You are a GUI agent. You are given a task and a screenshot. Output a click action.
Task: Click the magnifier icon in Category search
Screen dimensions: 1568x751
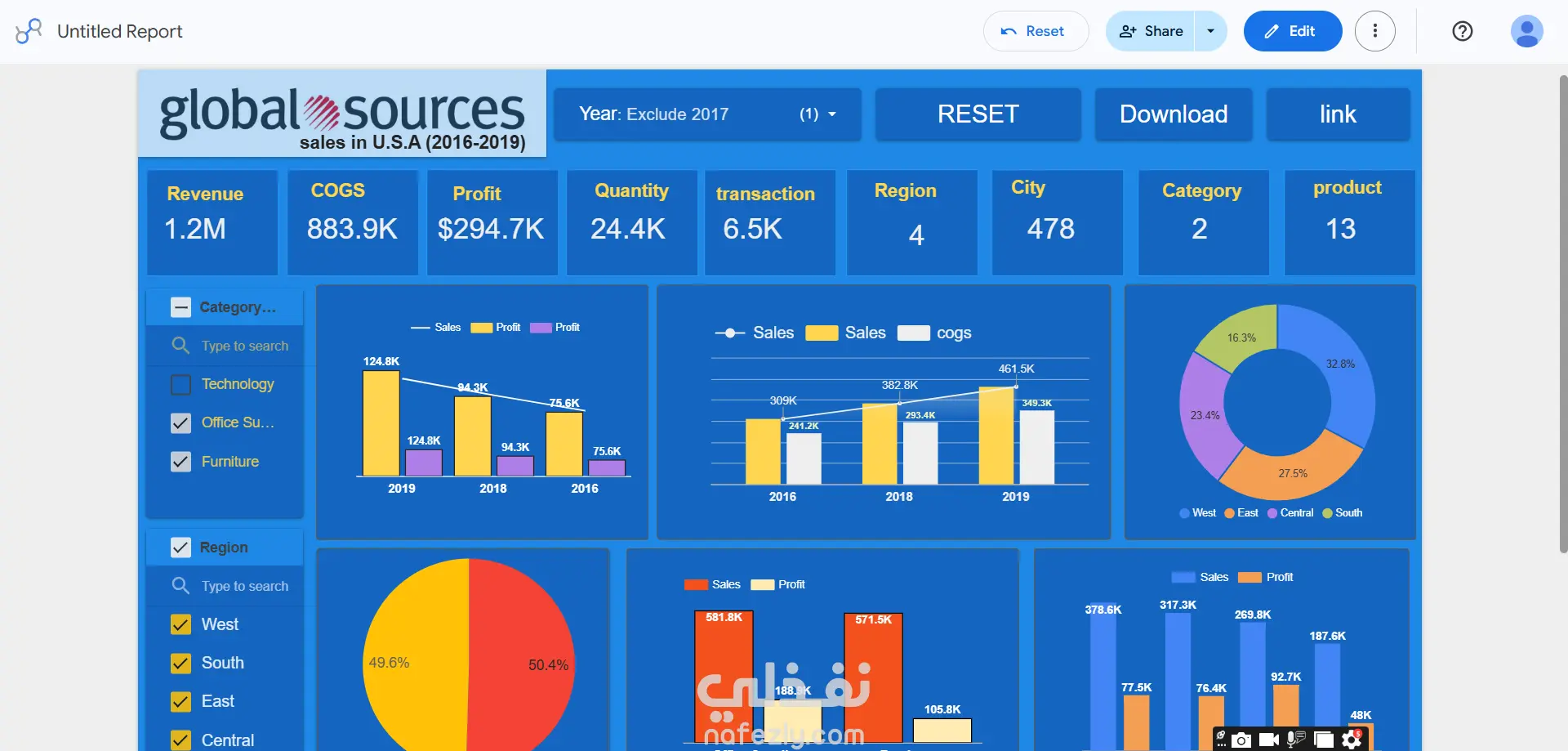pyautogui.click(x=180, y=345)
